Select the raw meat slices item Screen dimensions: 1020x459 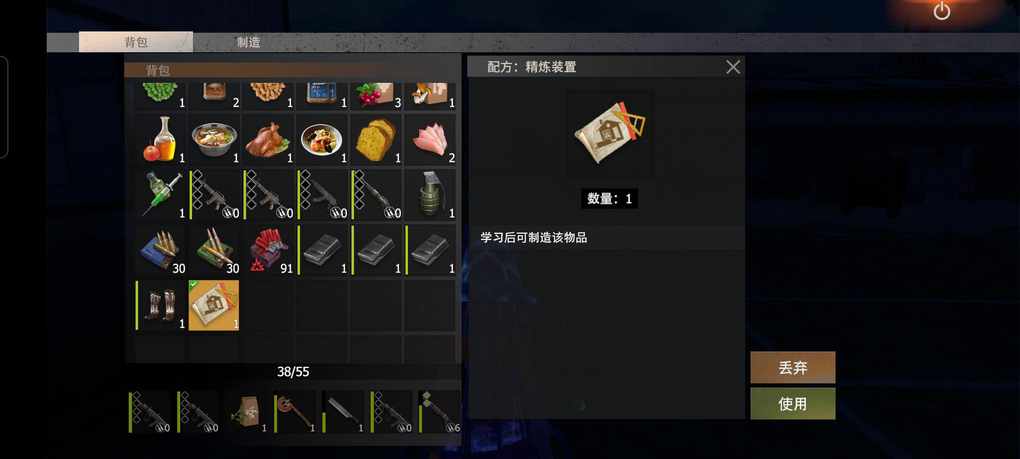click(x=430, y=140)
